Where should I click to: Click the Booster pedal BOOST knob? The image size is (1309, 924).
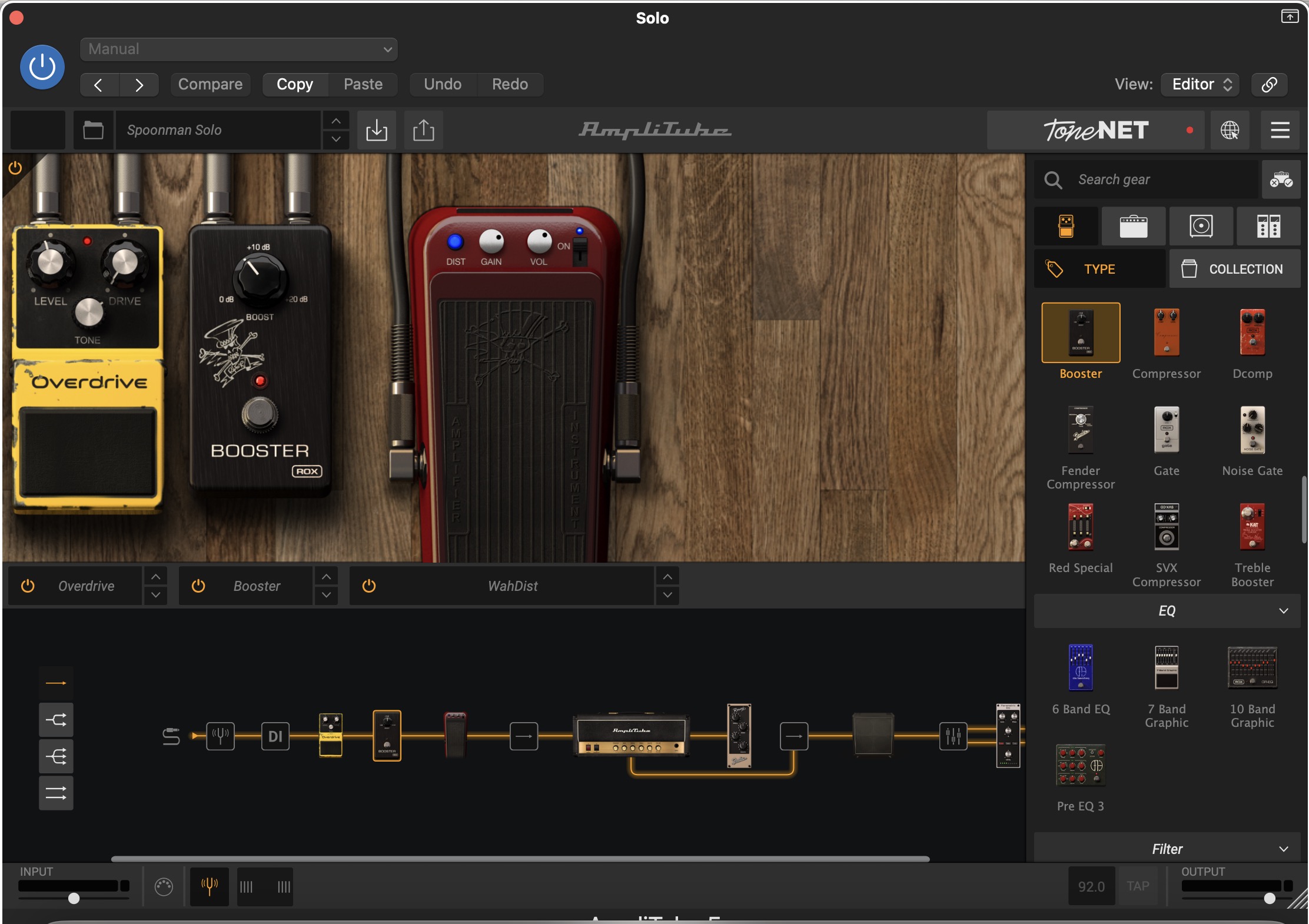(x=260, y=280)
